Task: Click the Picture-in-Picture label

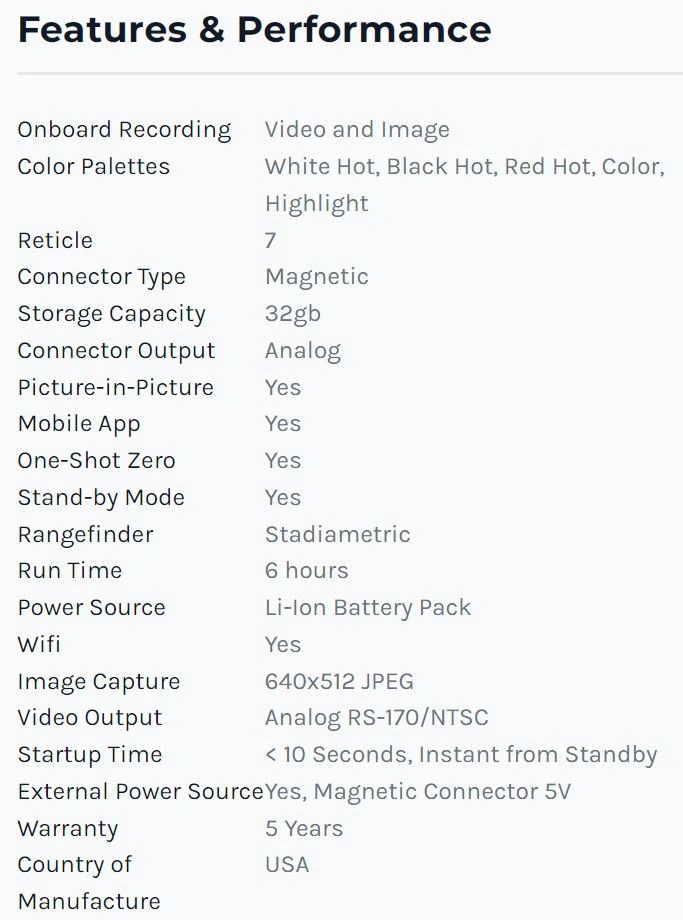Action: pos(115,388)
